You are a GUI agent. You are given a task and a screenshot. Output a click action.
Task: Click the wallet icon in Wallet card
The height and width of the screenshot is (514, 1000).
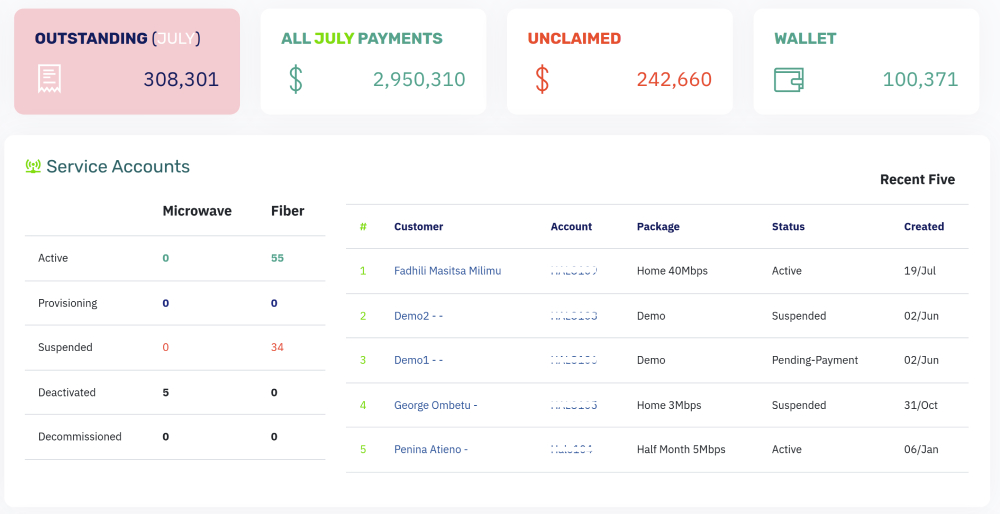pos(789,79)
